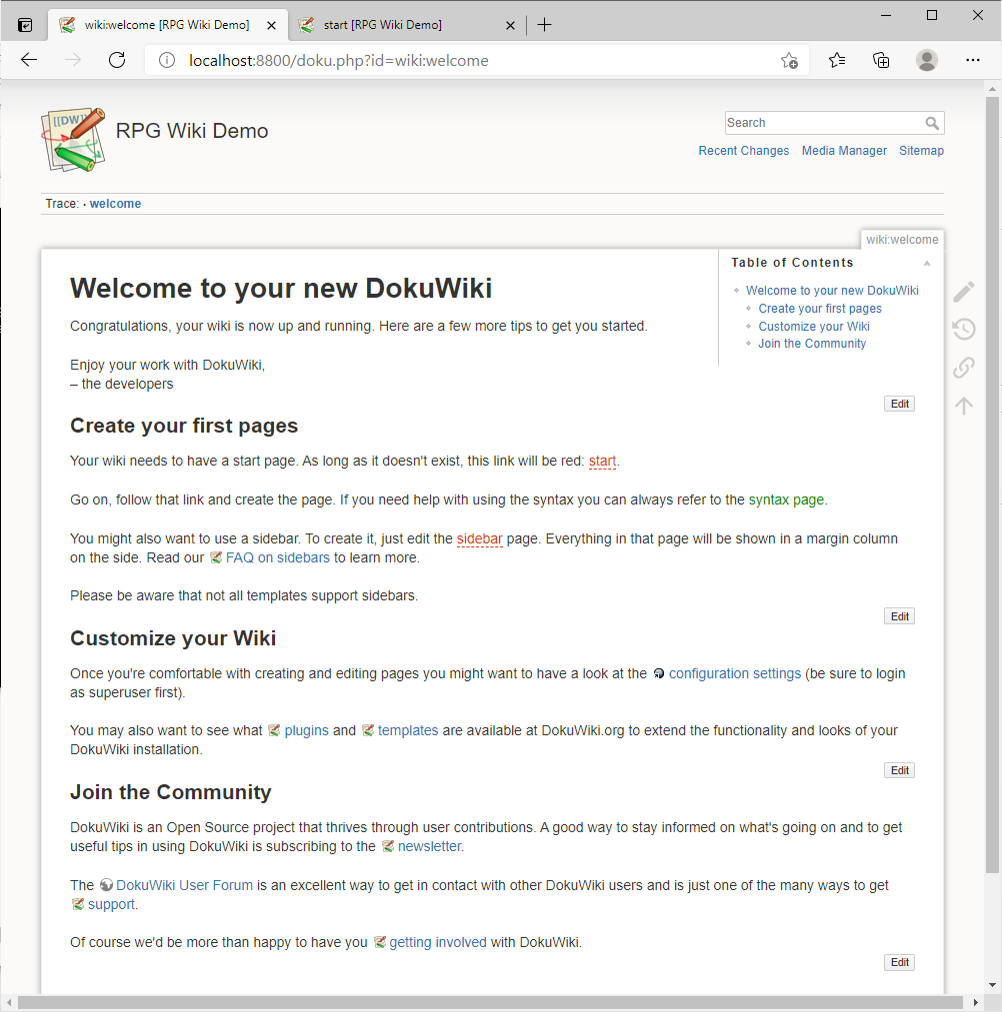Open the browser profile avatar
This screenshot has width=1002, height=1012.
(x=927, y=61)
